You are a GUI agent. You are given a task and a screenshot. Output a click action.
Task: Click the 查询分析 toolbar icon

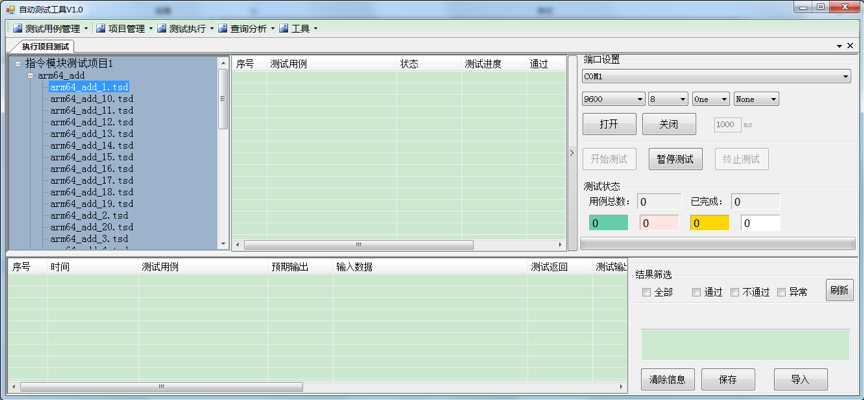[x=223, y=28]
